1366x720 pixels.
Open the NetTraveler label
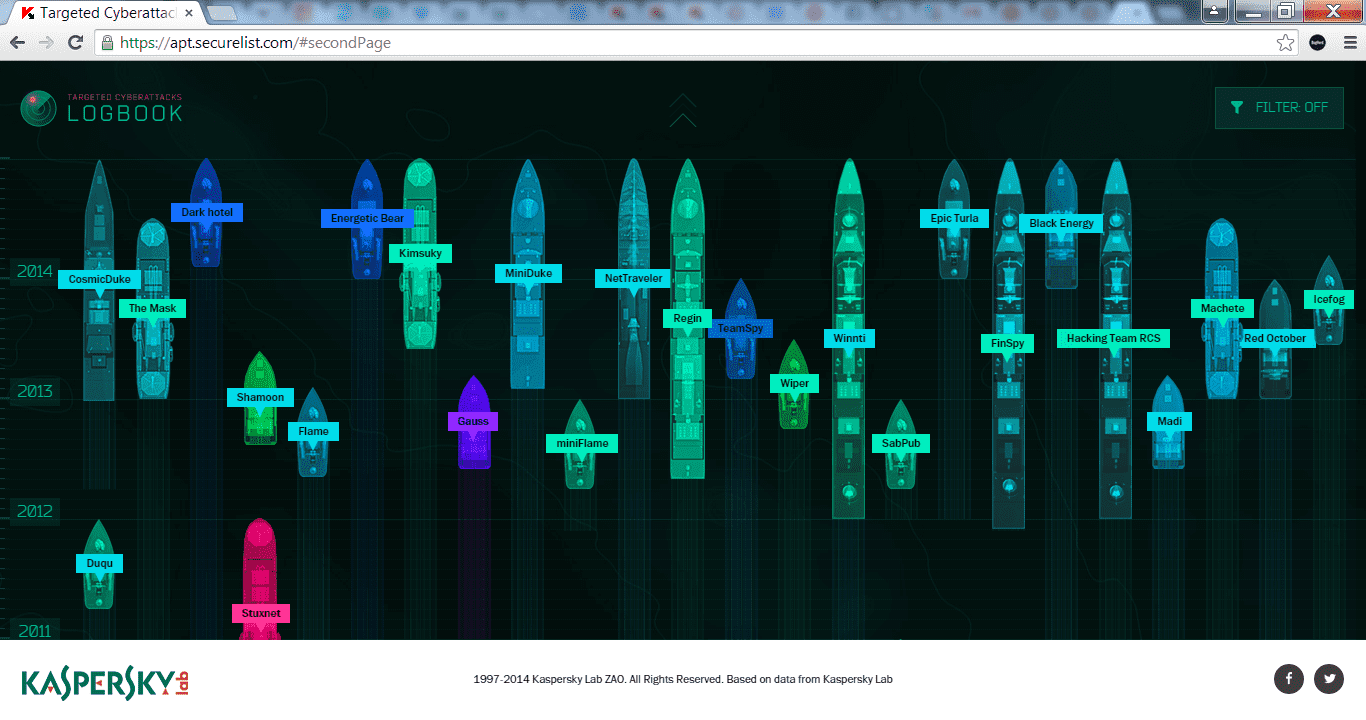634,278
